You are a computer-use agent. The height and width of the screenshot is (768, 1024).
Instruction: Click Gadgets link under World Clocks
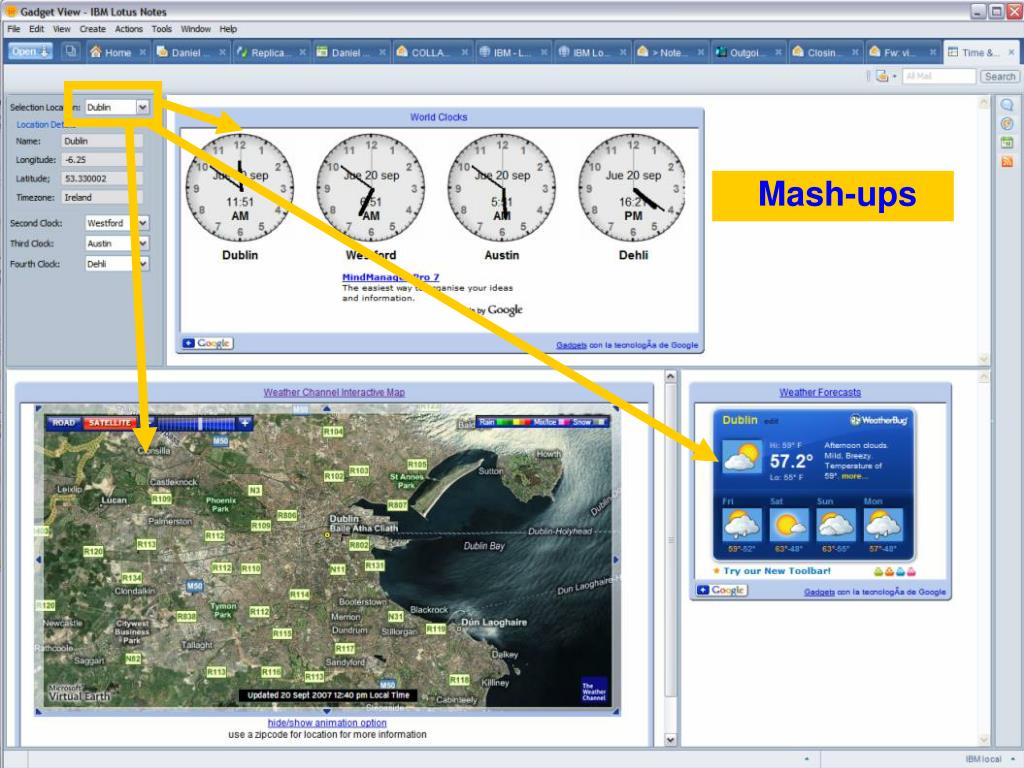(x=571, y=345)
